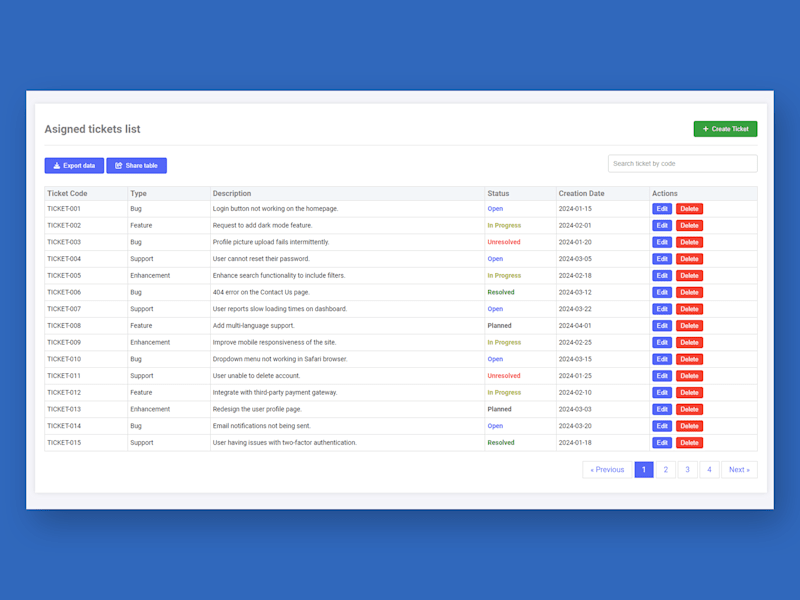Select page 1 in pagination
The width and height of the screenshot is (800, 600).
click(644, 470)
